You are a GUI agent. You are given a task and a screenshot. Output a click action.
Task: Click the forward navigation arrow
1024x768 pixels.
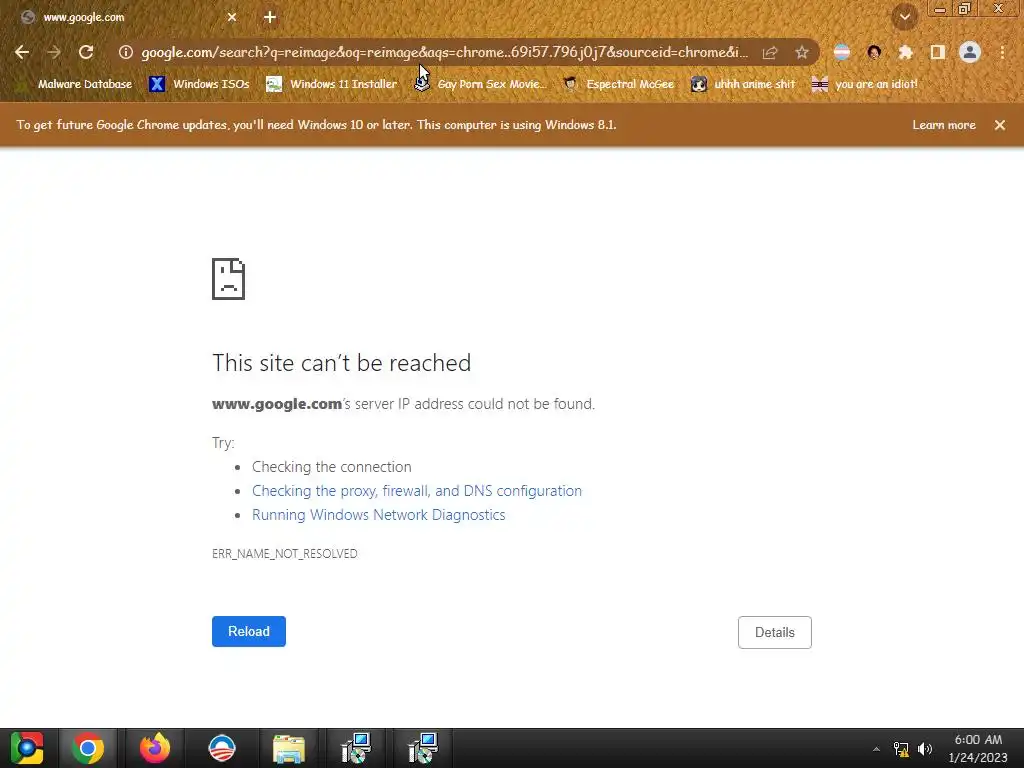(x=54, y=52)
